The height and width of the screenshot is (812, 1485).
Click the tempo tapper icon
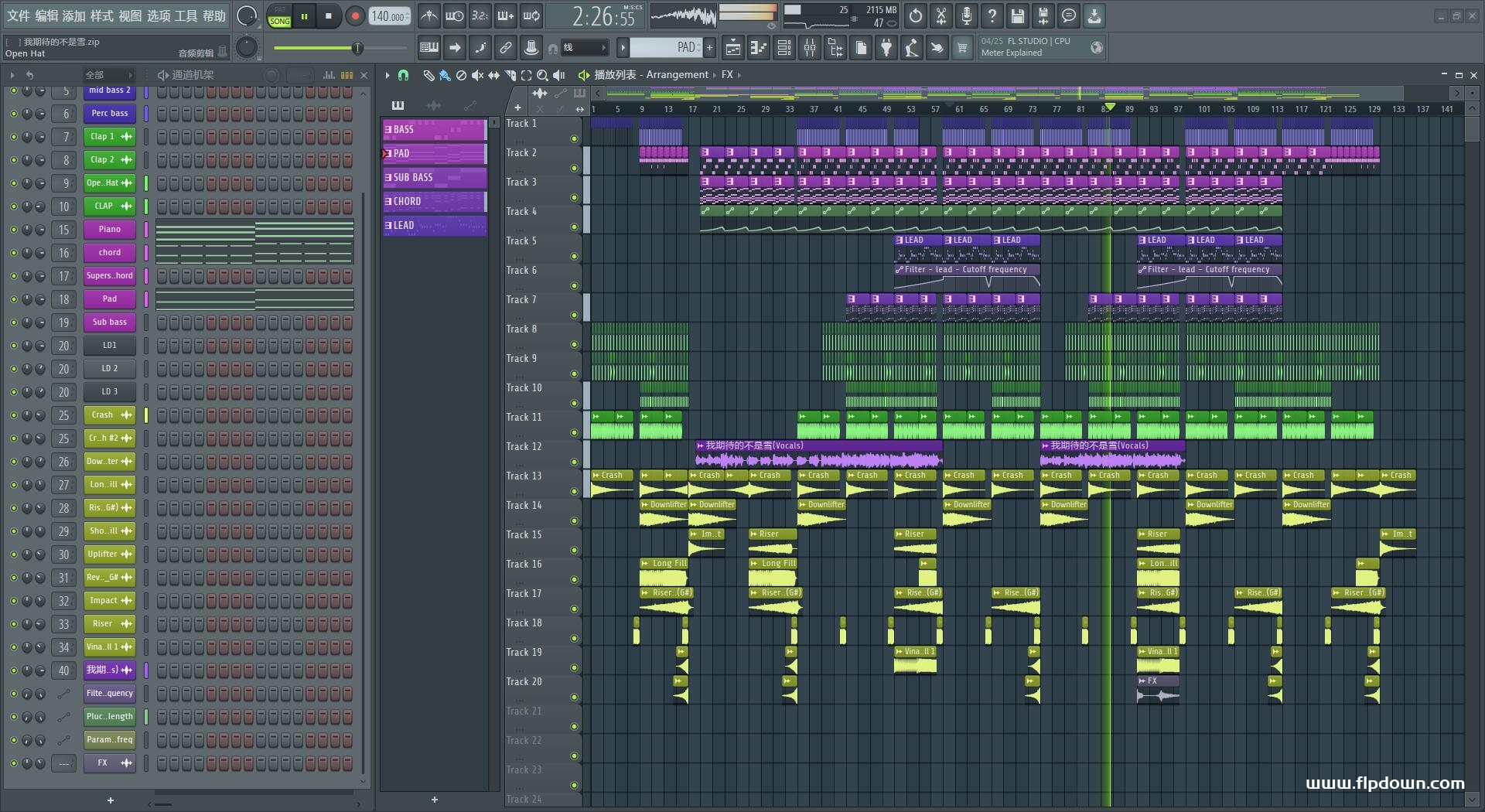tap(531, 49)
